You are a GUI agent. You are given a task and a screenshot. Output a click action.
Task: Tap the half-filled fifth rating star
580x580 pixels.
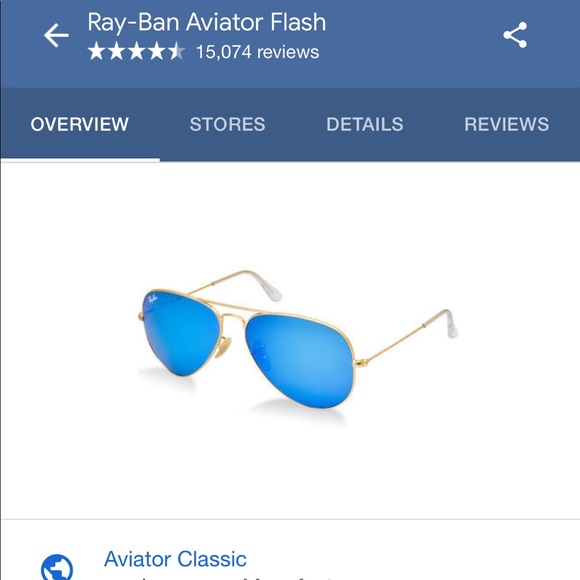177,51
